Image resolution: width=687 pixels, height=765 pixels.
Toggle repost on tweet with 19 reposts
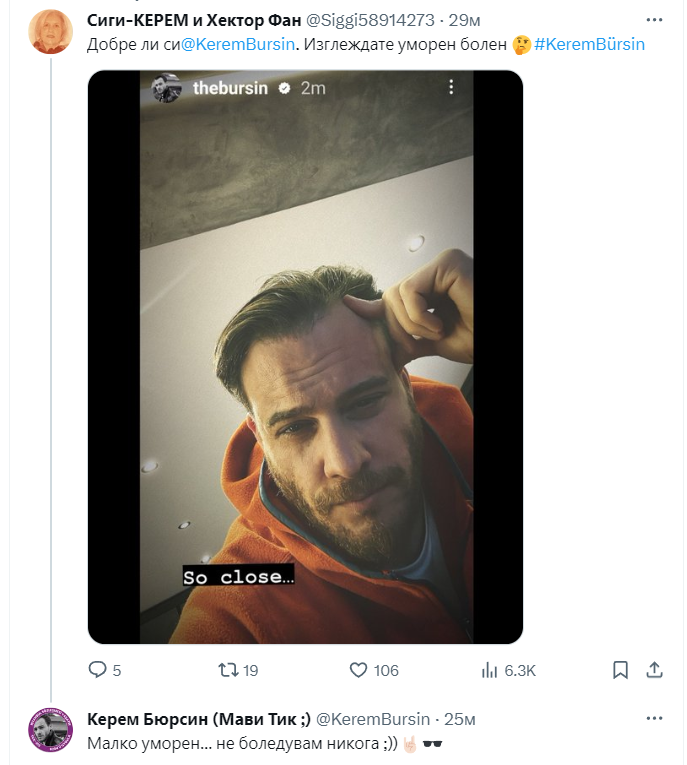coord(228,670)
